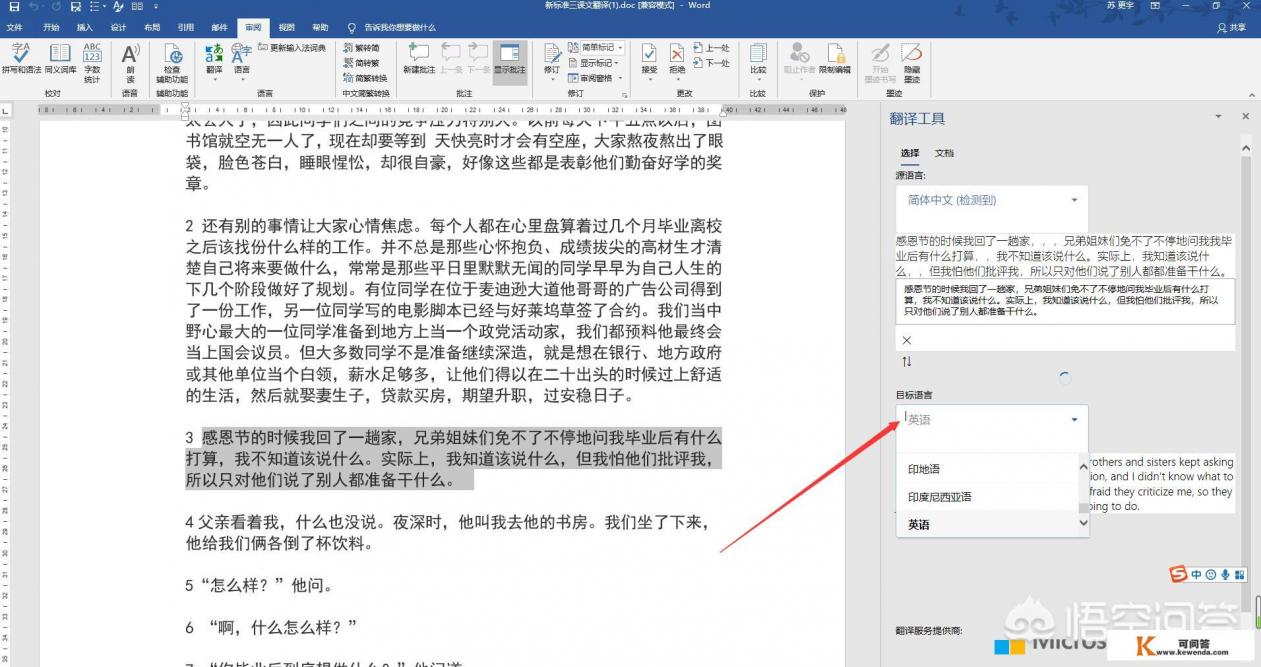Open the Sogou input method icon
Viewport: 1261px width, 667px height.
(1180, 573)
